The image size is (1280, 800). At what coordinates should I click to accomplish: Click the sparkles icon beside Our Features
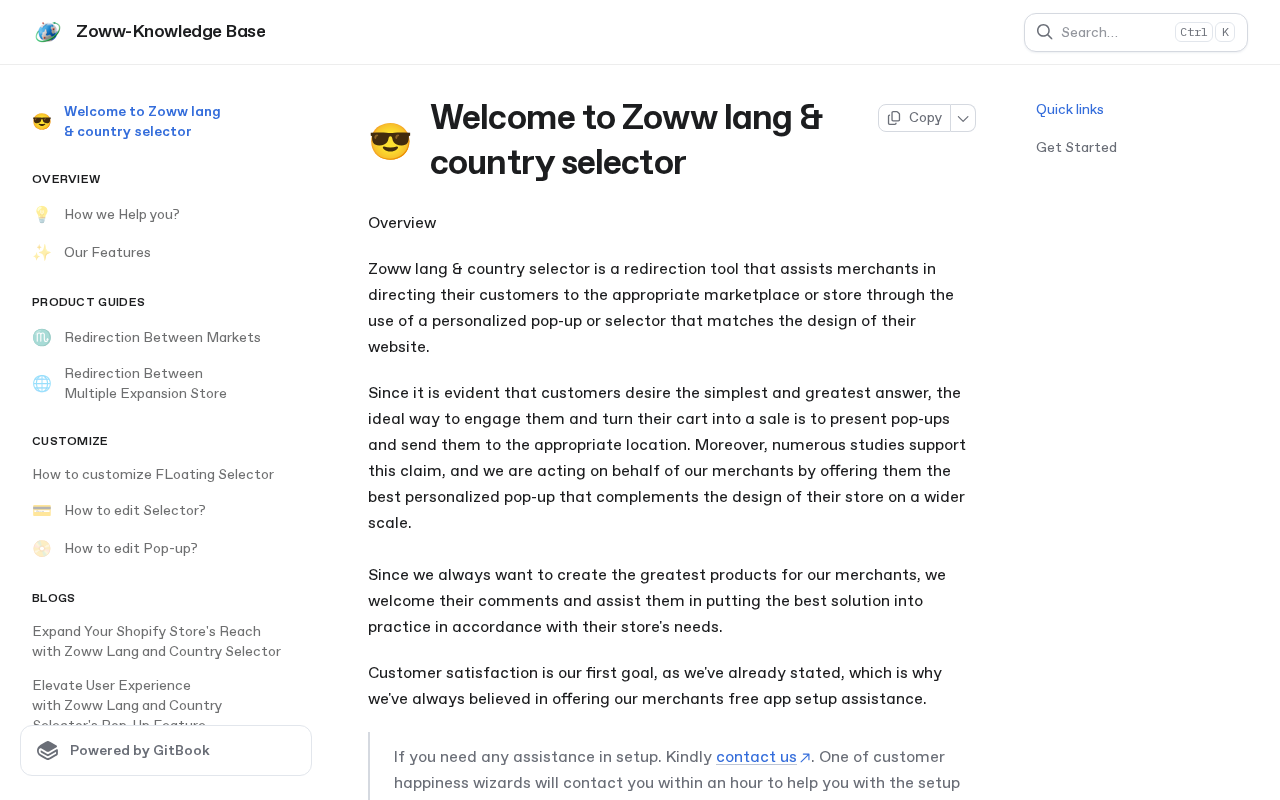tap(42, 253)
